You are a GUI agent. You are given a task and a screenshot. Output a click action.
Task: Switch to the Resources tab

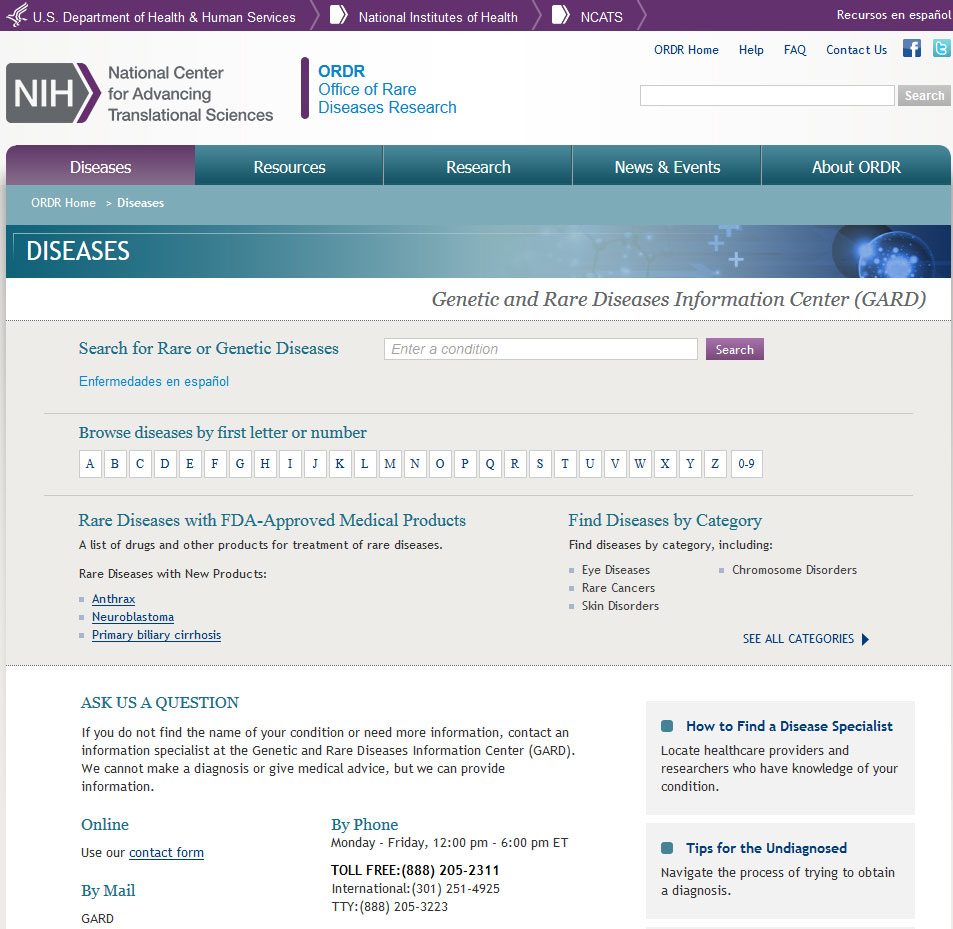coord(288,165)
